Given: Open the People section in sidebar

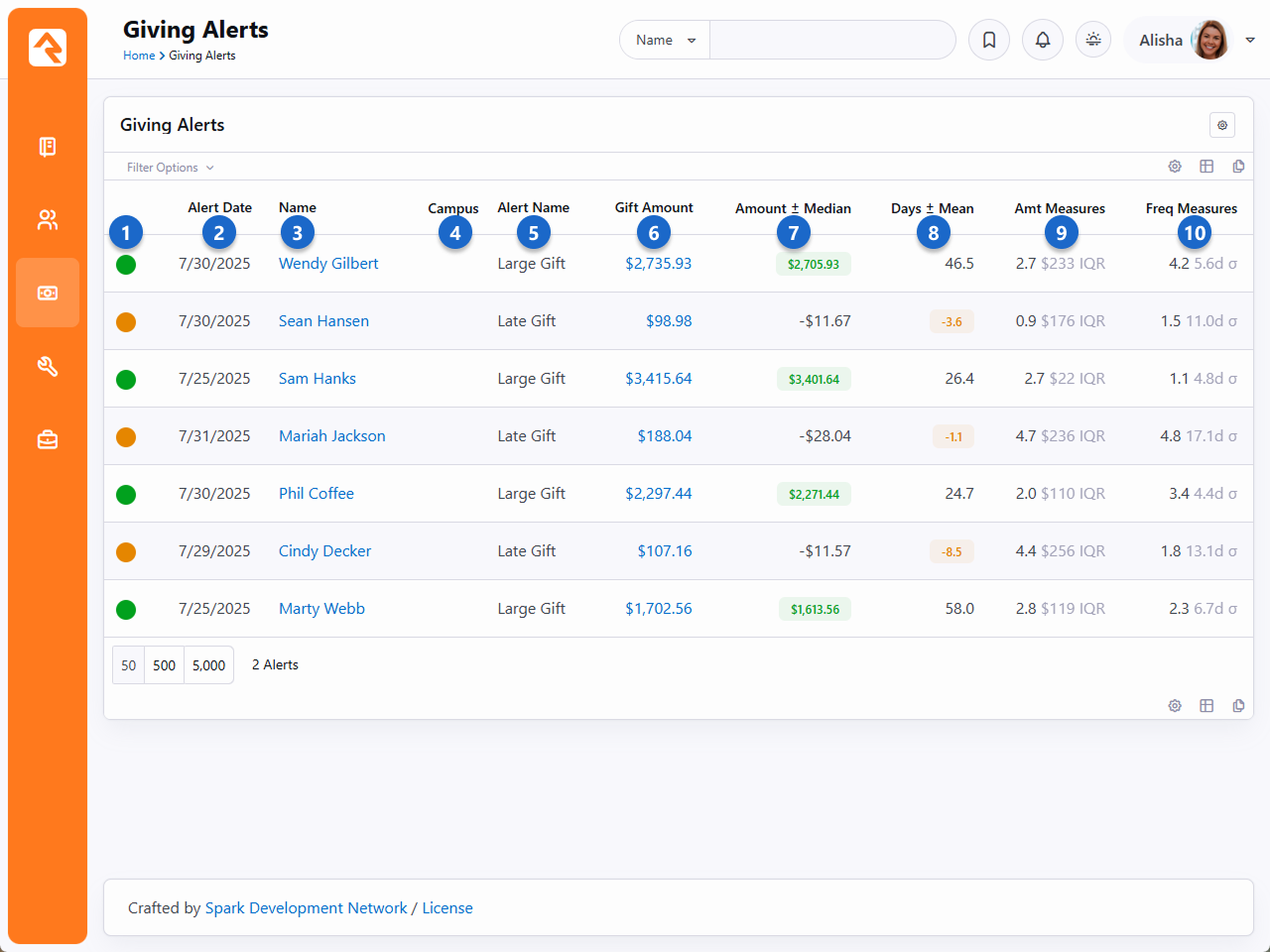Looking at the screenshot, I should click(x=48, y=219).
